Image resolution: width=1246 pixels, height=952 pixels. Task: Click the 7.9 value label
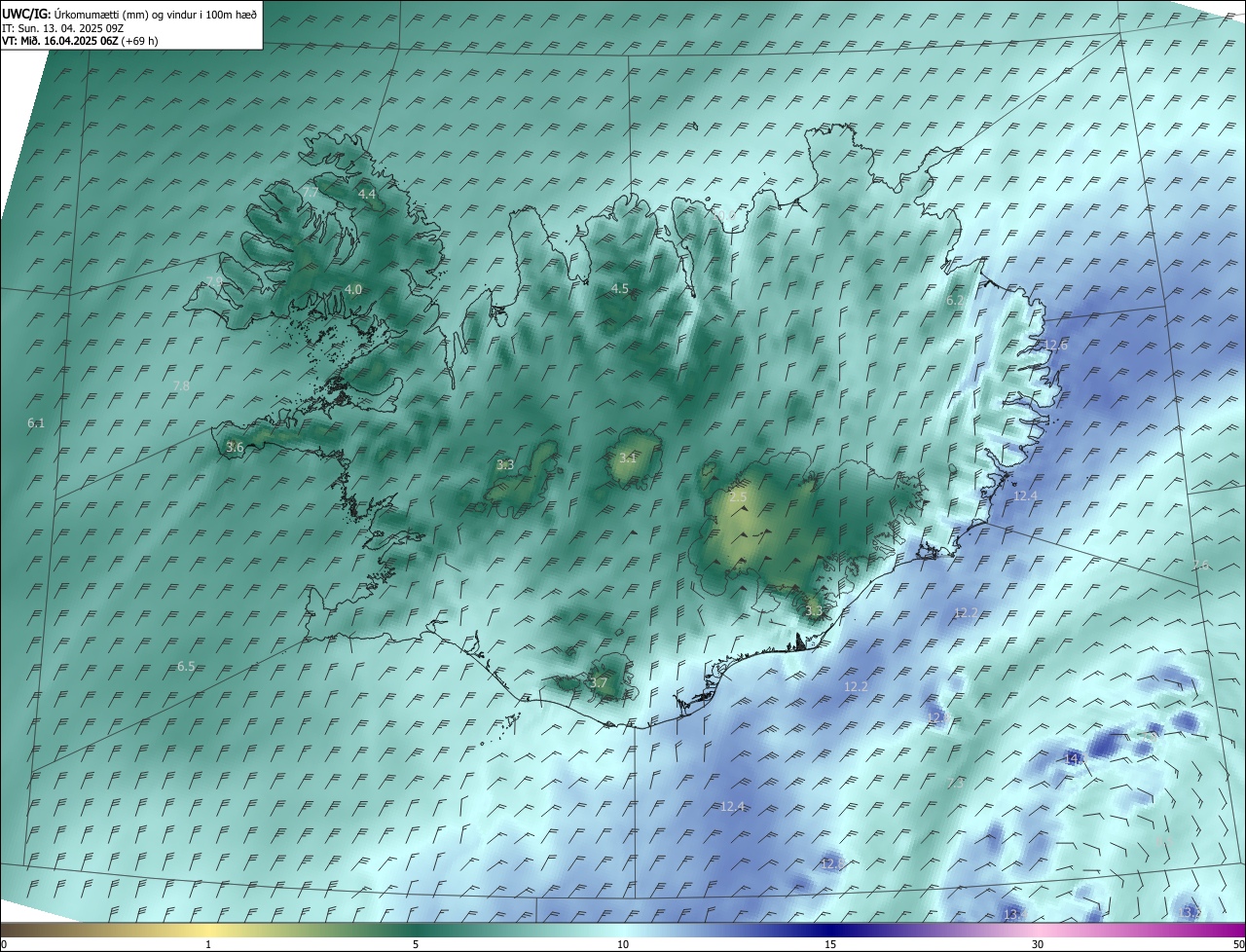click(x=214, y=281)
